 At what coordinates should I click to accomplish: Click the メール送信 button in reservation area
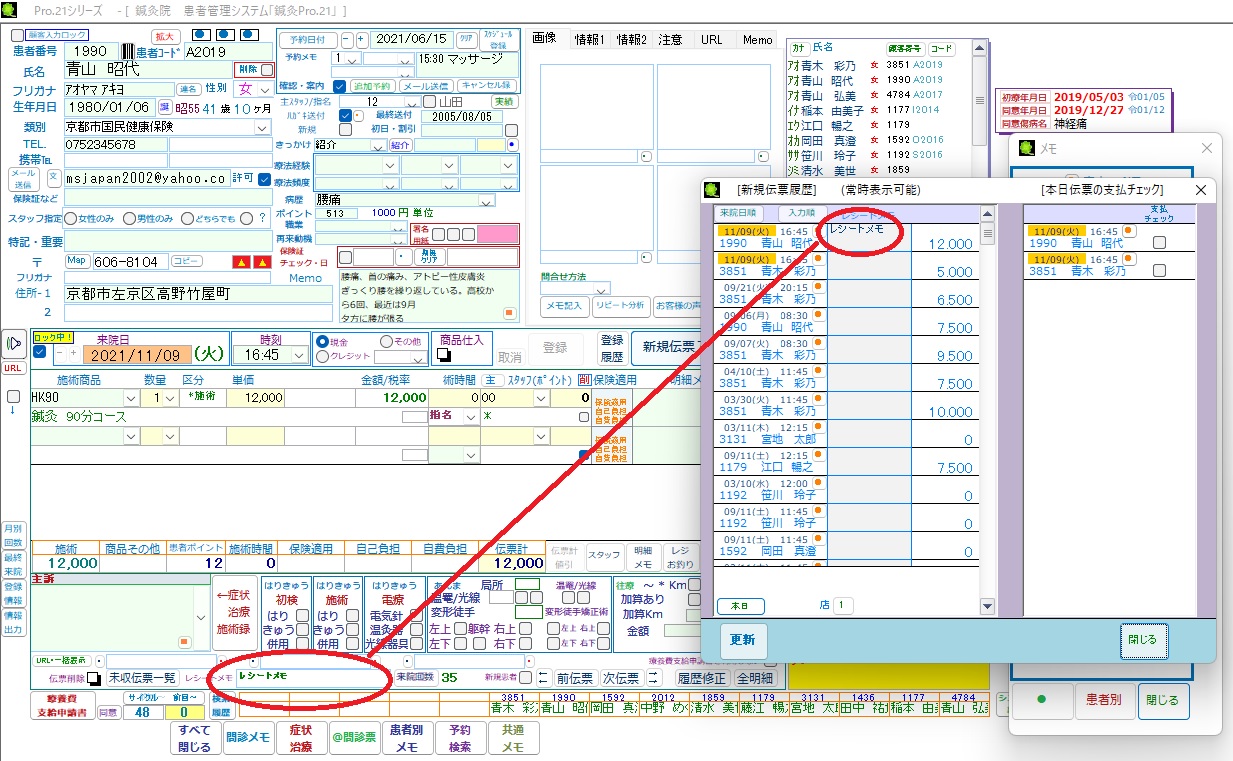(x=425, y=86)
